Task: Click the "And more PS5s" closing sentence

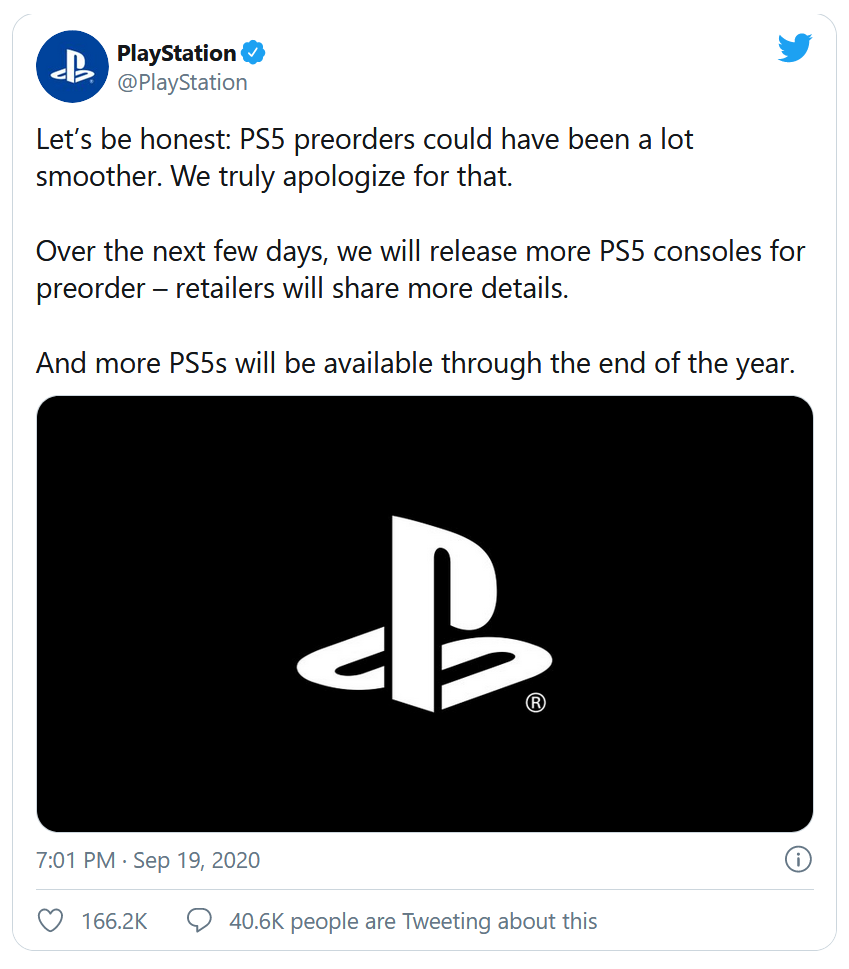Action: 415,362
